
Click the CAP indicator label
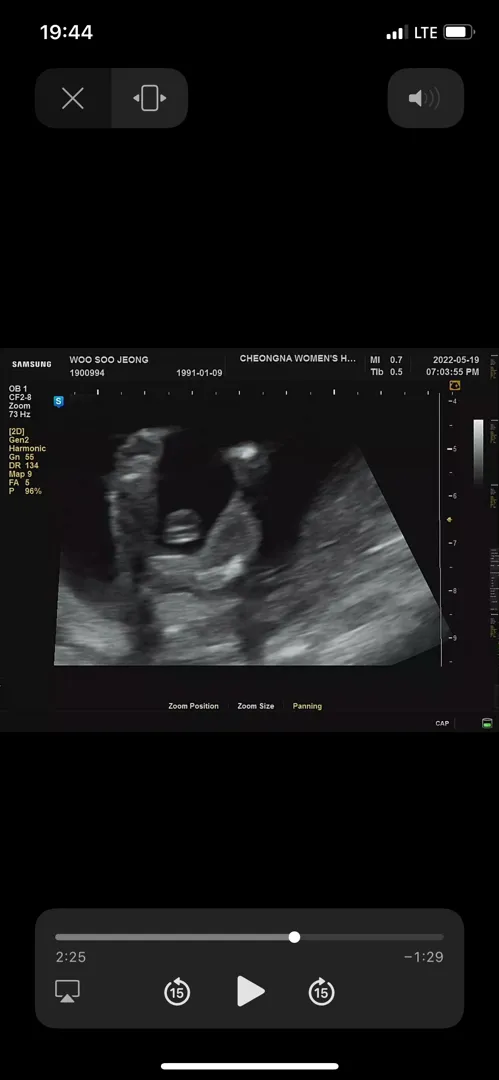pyautogui.click(x=442, y=723)
